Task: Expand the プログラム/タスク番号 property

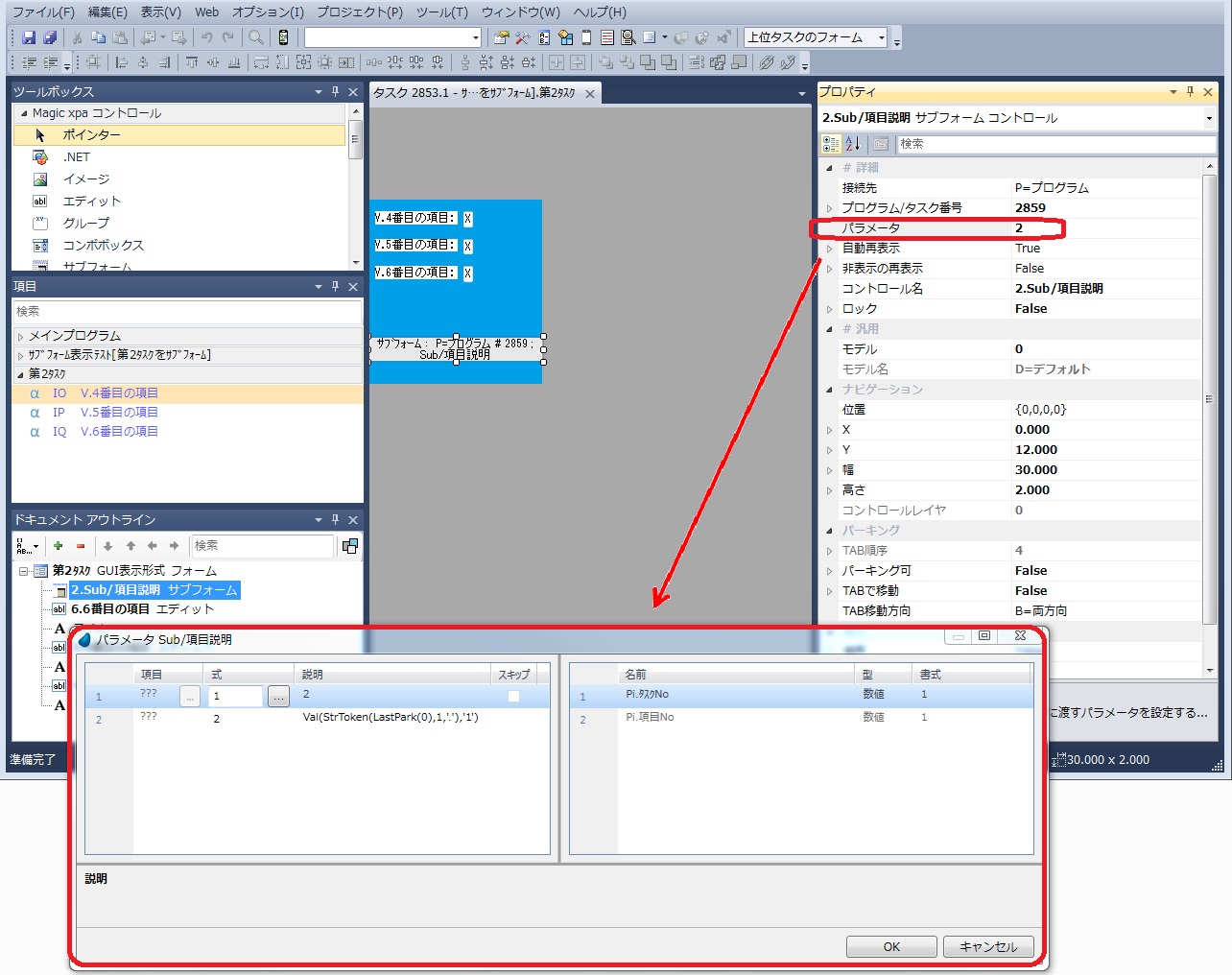Action: (x=830, y=208)
